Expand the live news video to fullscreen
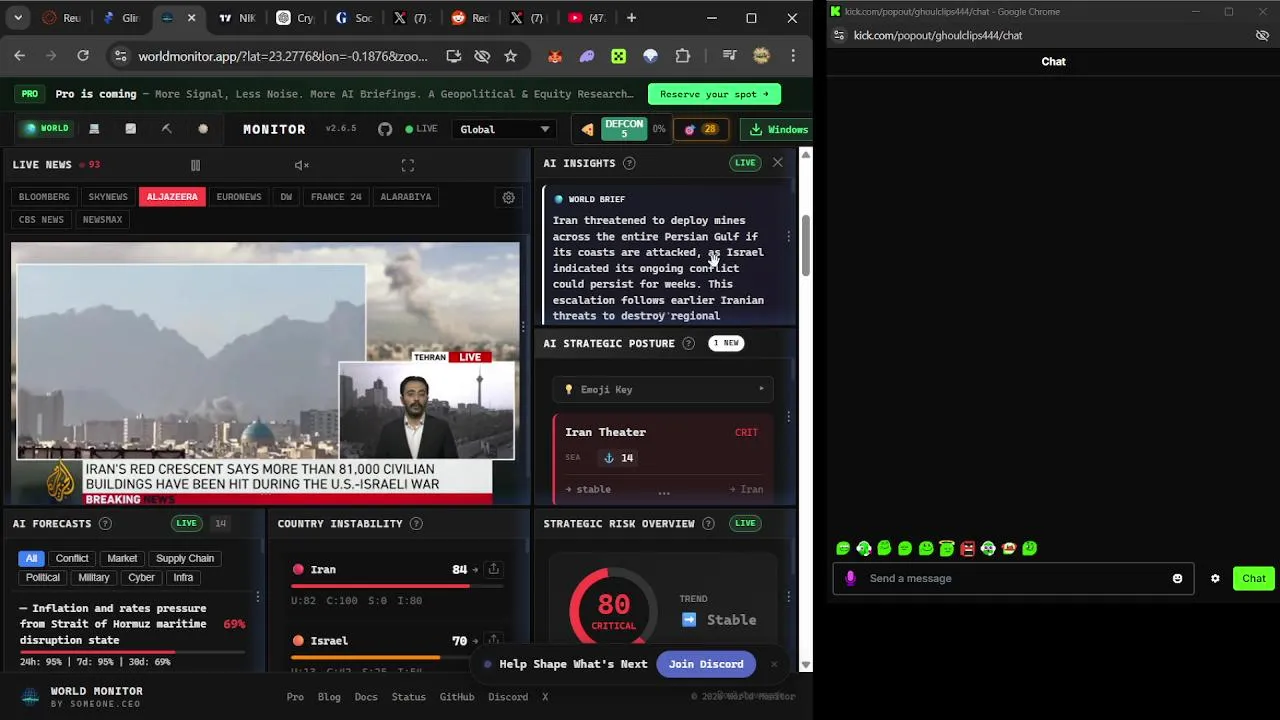Screen dimensions: 1280x720 pos(408,165)
